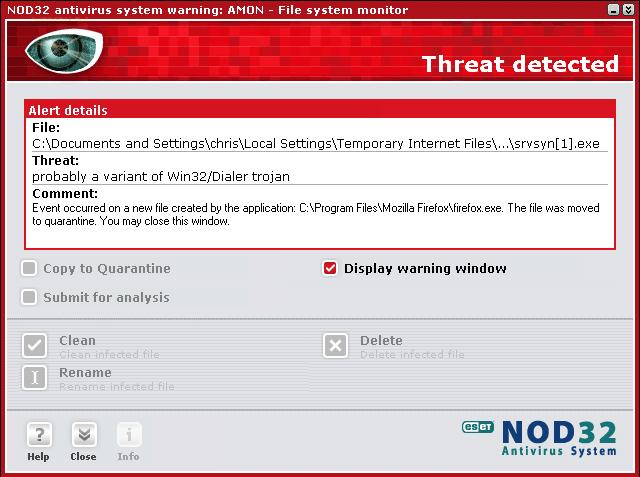Click the window title AMON File system monitor

pos(207,10)
